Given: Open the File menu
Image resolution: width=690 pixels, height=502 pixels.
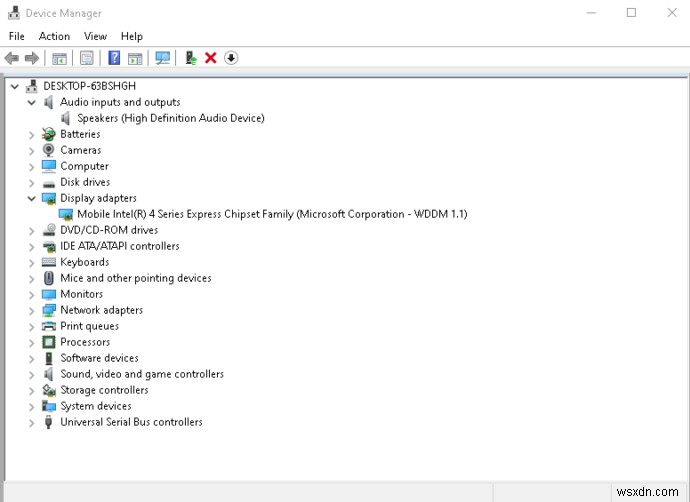Looking at the screenshot, I should click(x=17, y=36).
